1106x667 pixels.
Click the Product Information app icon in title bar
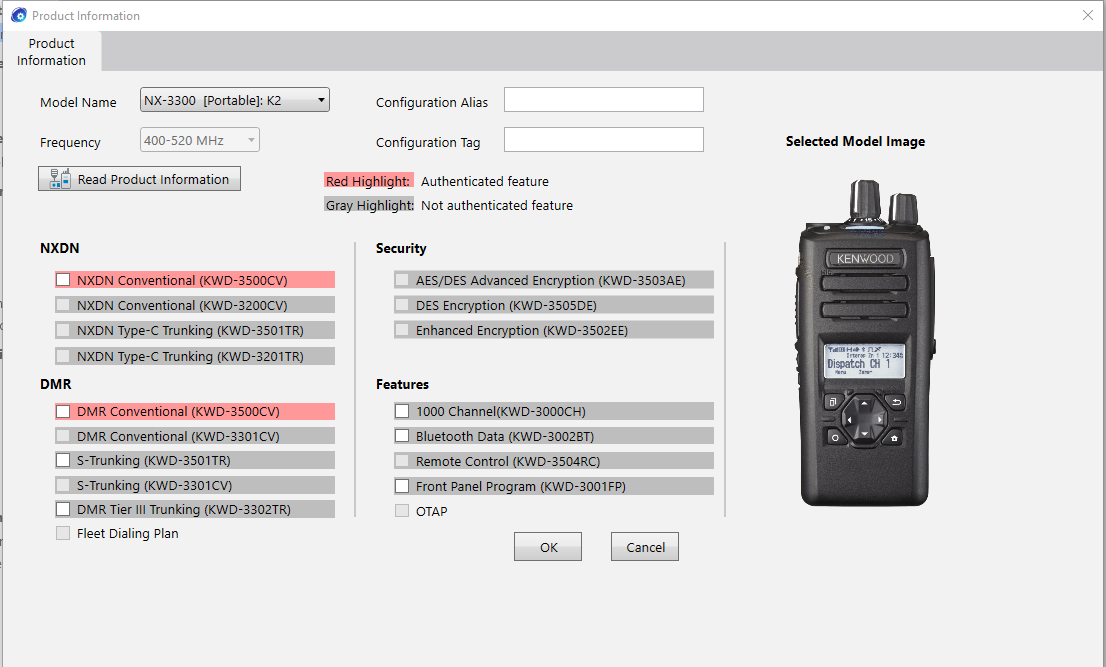(19, 15)
